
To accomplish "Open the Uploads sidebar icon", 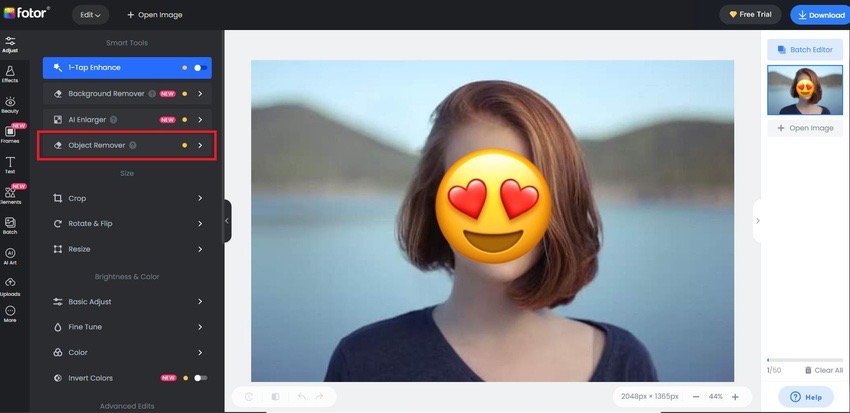I will (10, 287).
